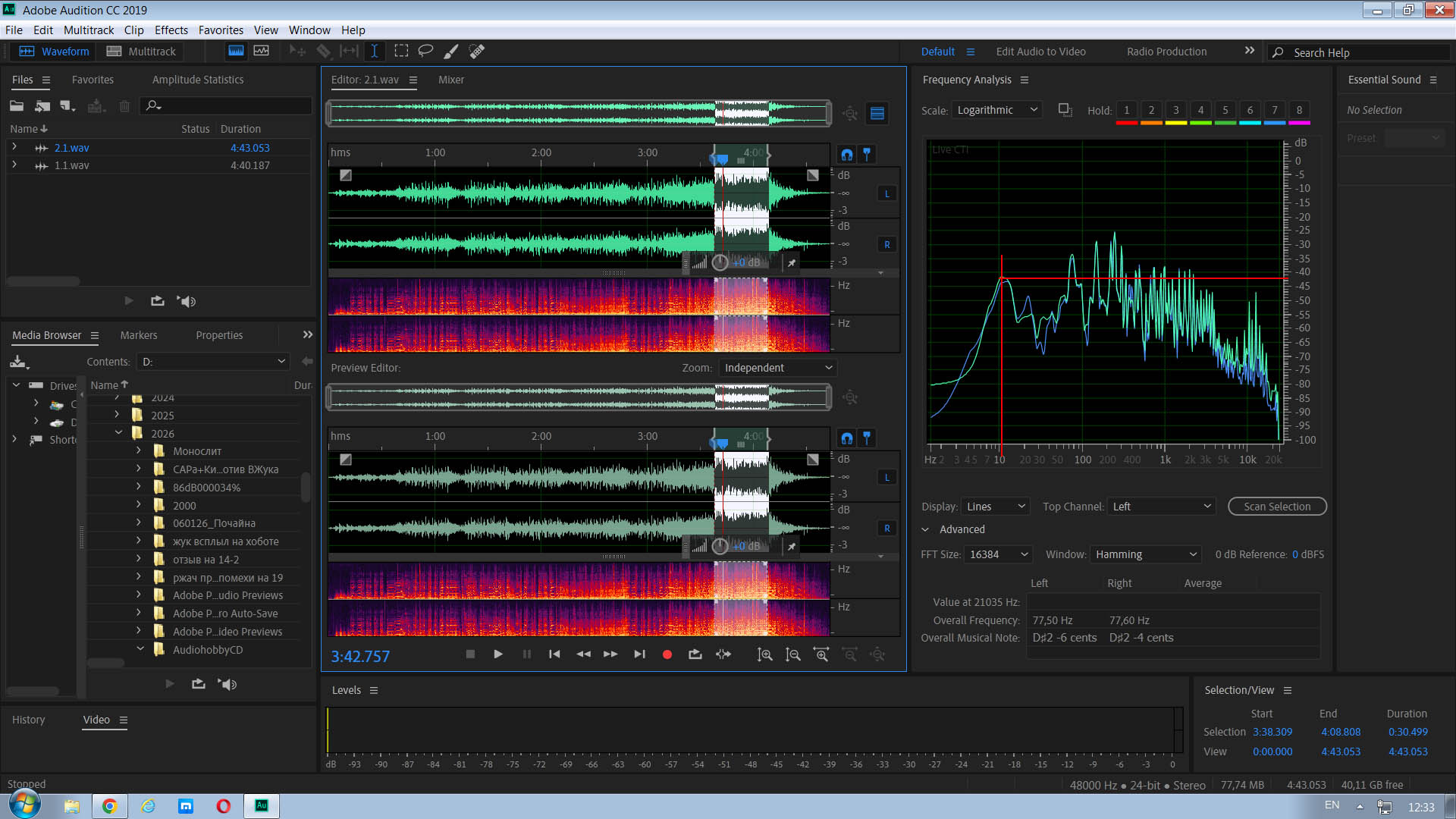Click the pop-out window icon beside Scale

pyautogui.click(x=1065, y=110)
